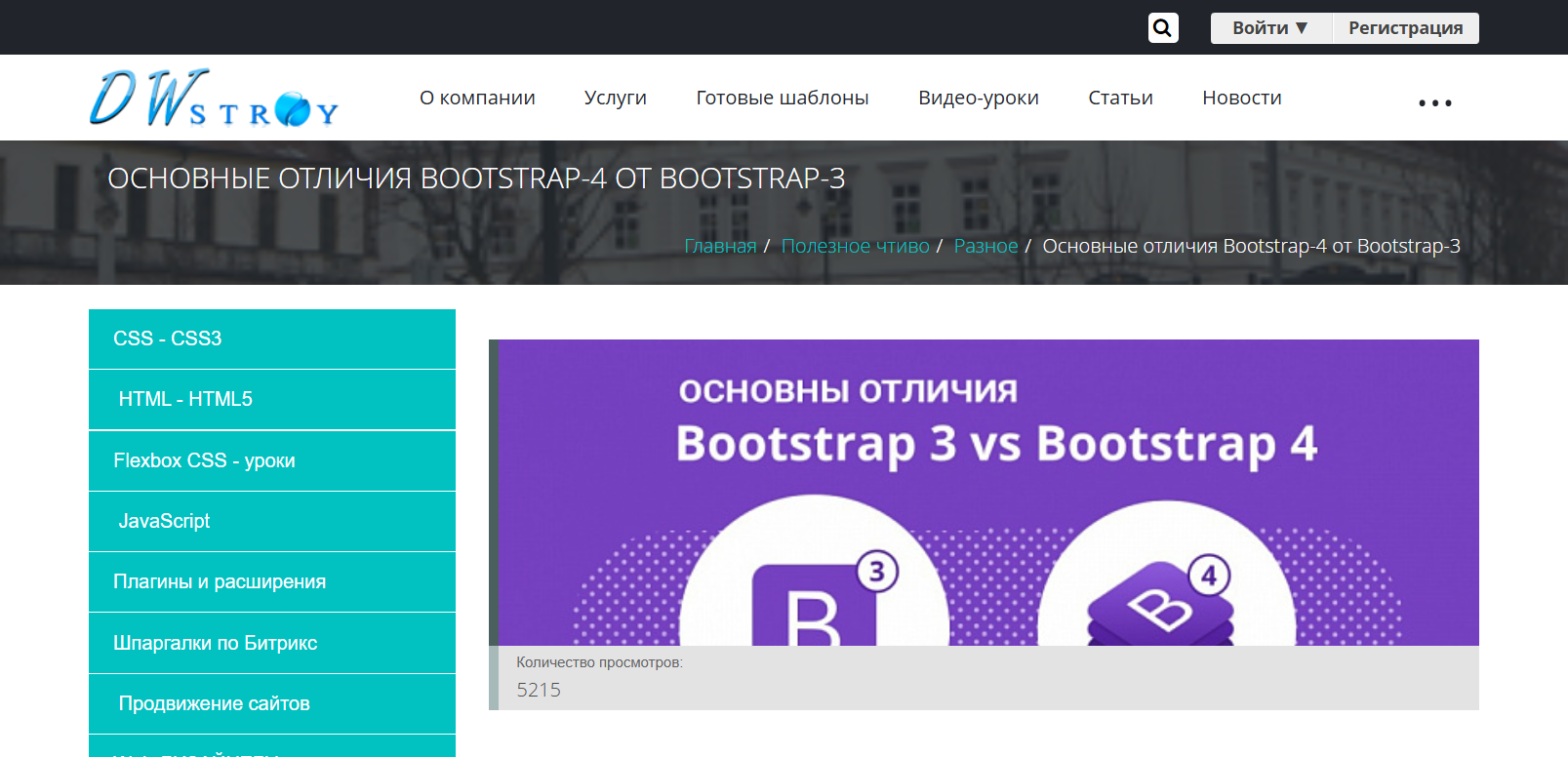Open Продвижение сайтов category

[x=272, y=703]
